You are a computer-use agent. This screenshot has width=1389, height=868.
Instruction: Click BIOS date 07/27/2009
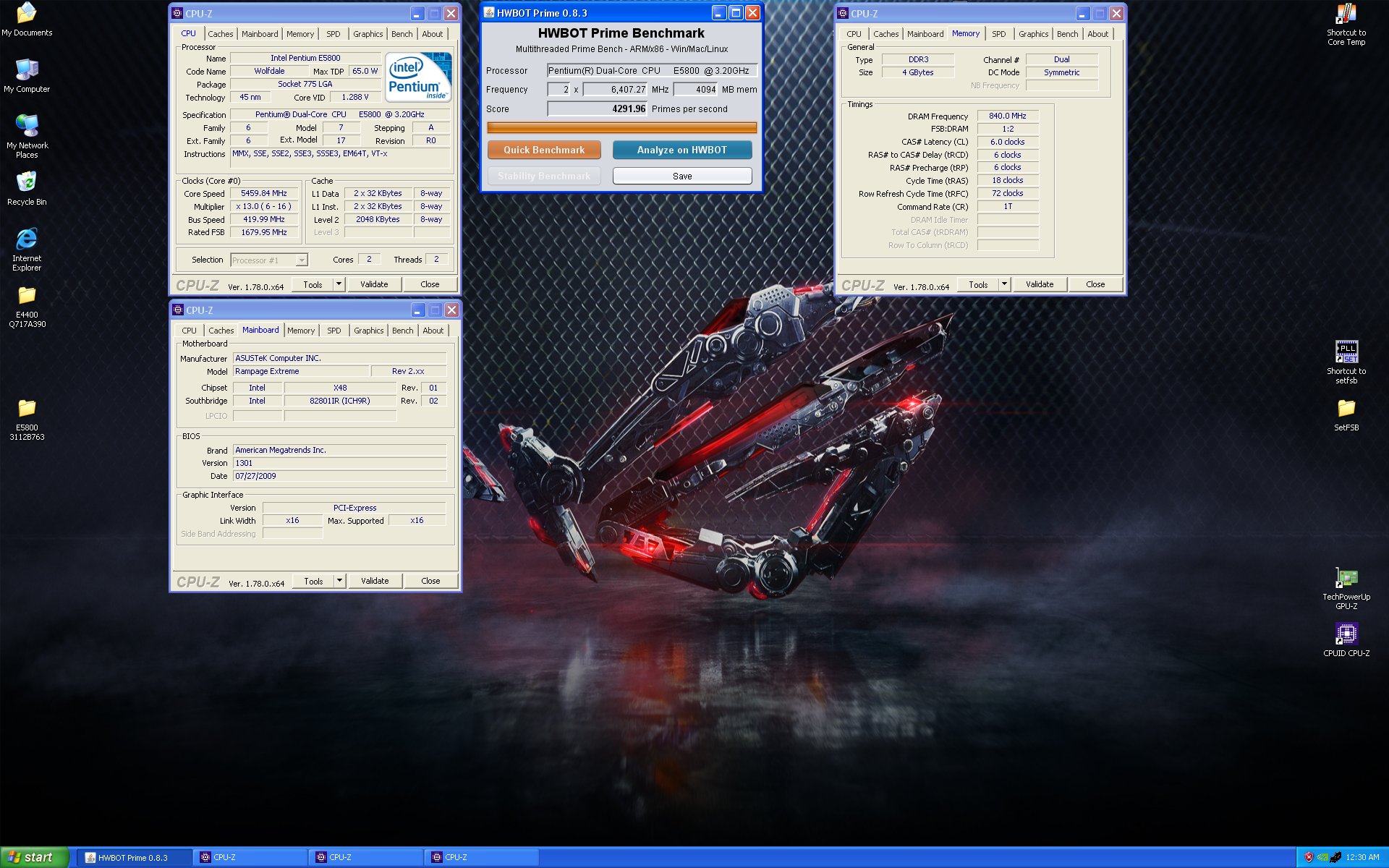pyautogui.click(x=339, y=476)
